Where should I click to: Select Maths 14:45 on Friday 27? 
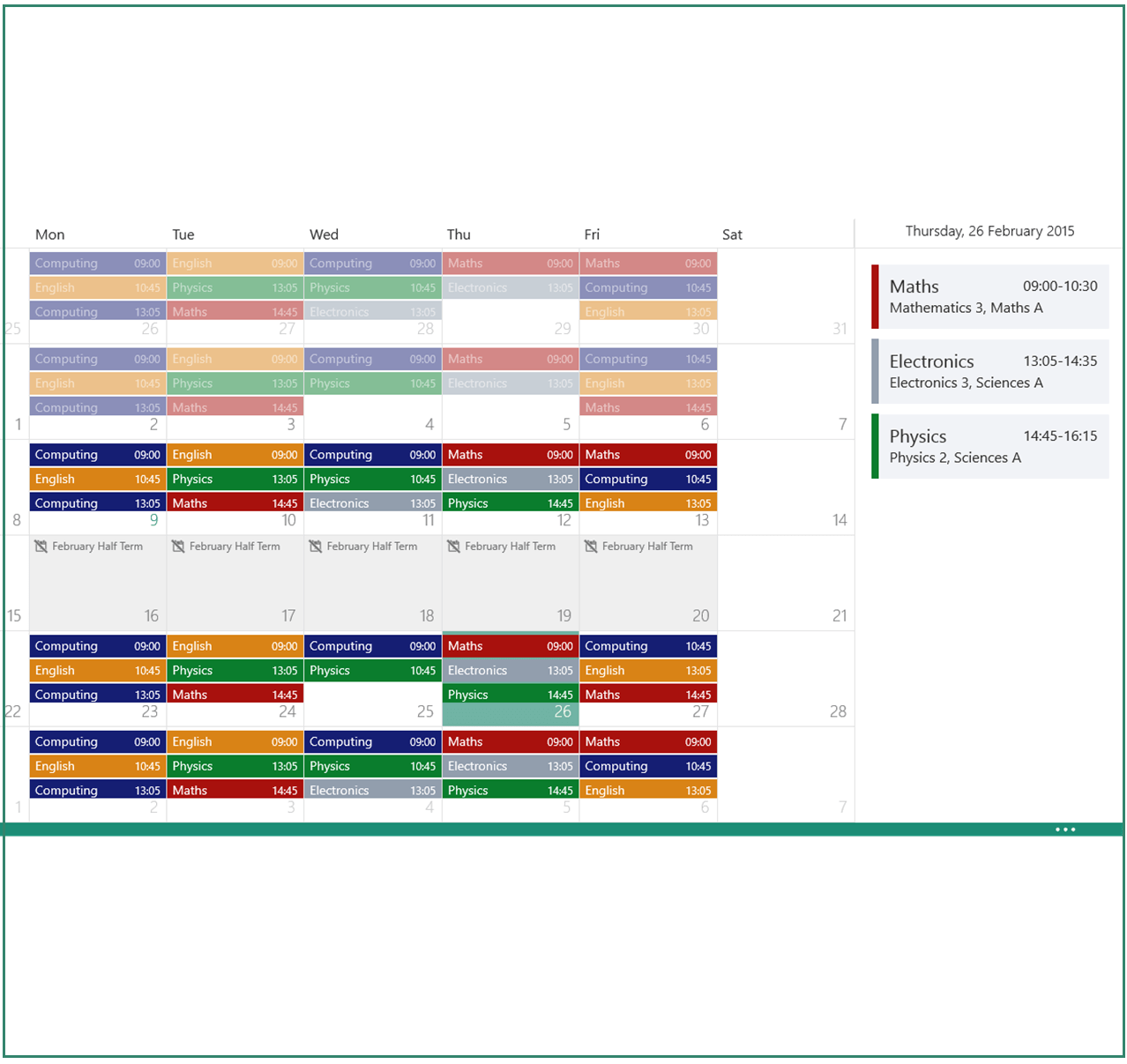(x=648, y=694)
